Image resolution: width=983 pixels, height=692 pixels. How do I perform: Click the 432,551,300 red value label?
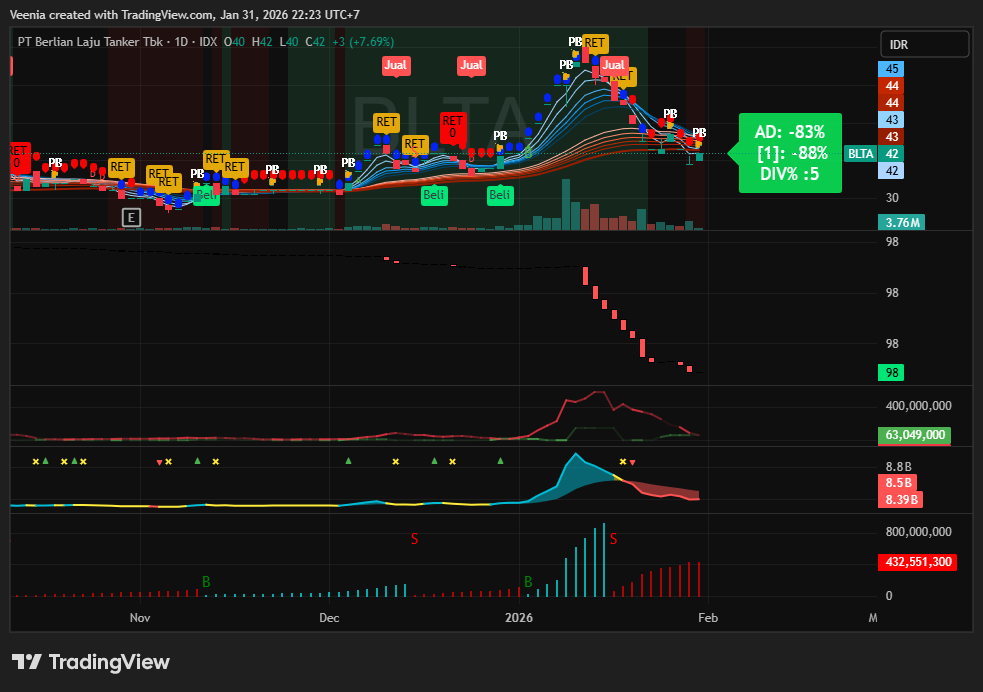[917, 562]
